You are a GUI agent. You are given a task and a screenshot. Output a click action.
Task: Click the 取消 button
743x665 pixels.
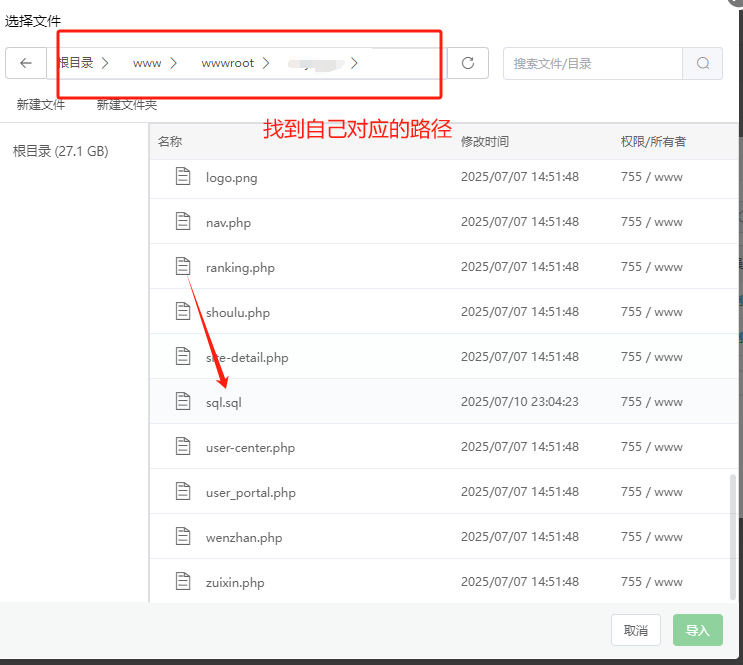pyautogui.click(x=636, y=630)
